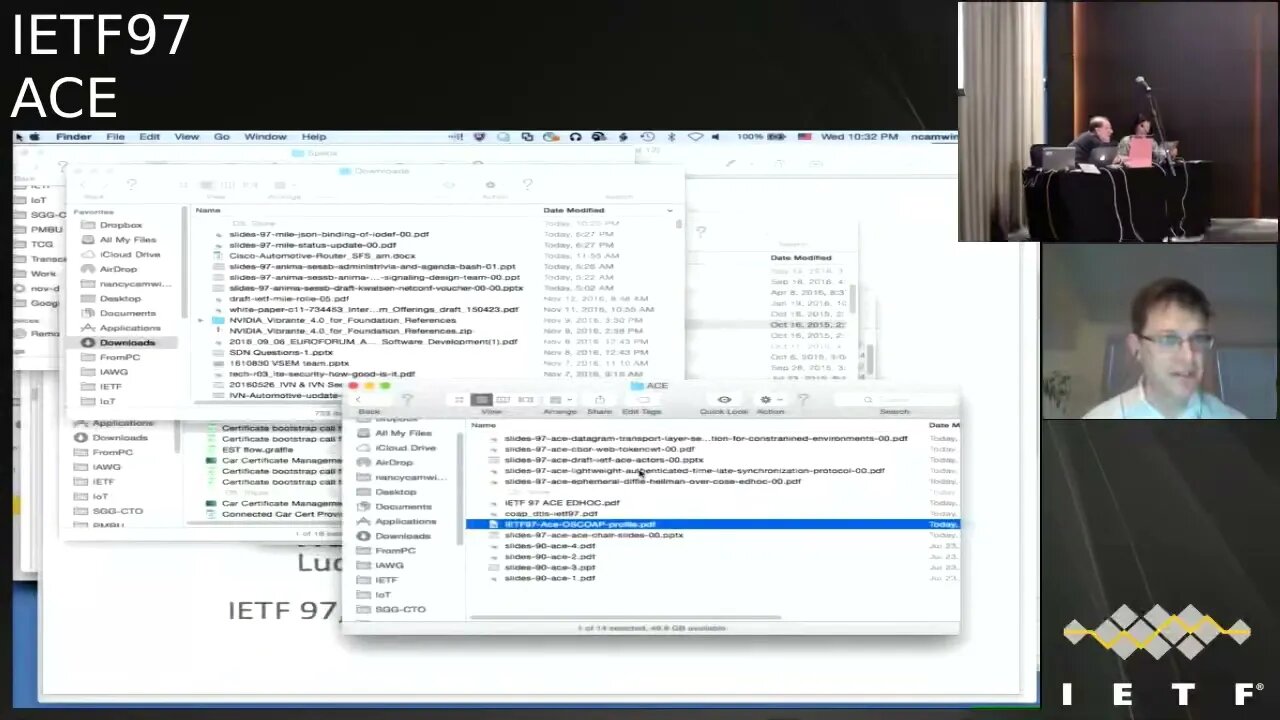Click the Back arrow in the ACE window

point(359,400)
